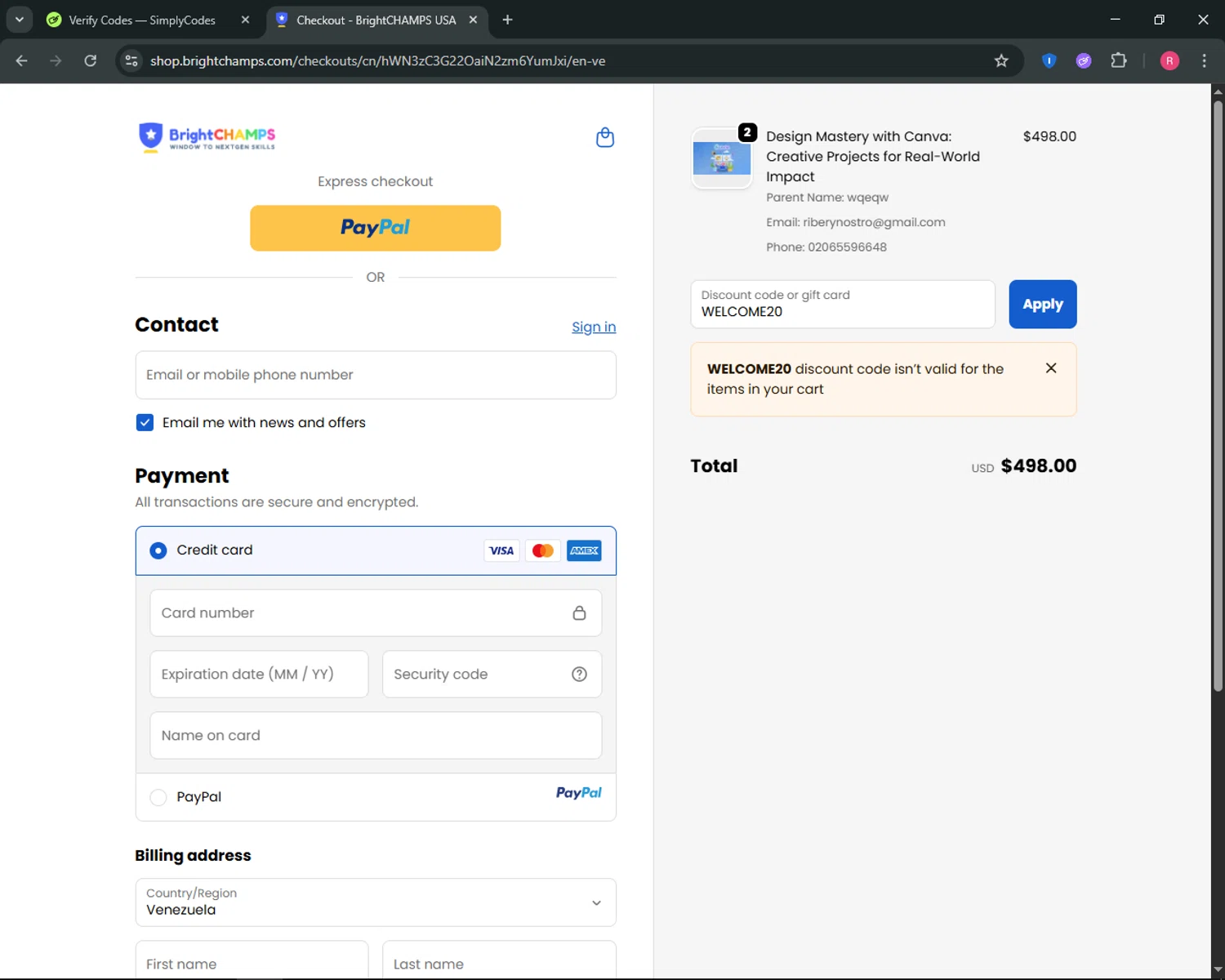Switch to the Checkout BrightCHAMPS USA tab
This screenshot has height=980, width=1225.
(376, 20)
